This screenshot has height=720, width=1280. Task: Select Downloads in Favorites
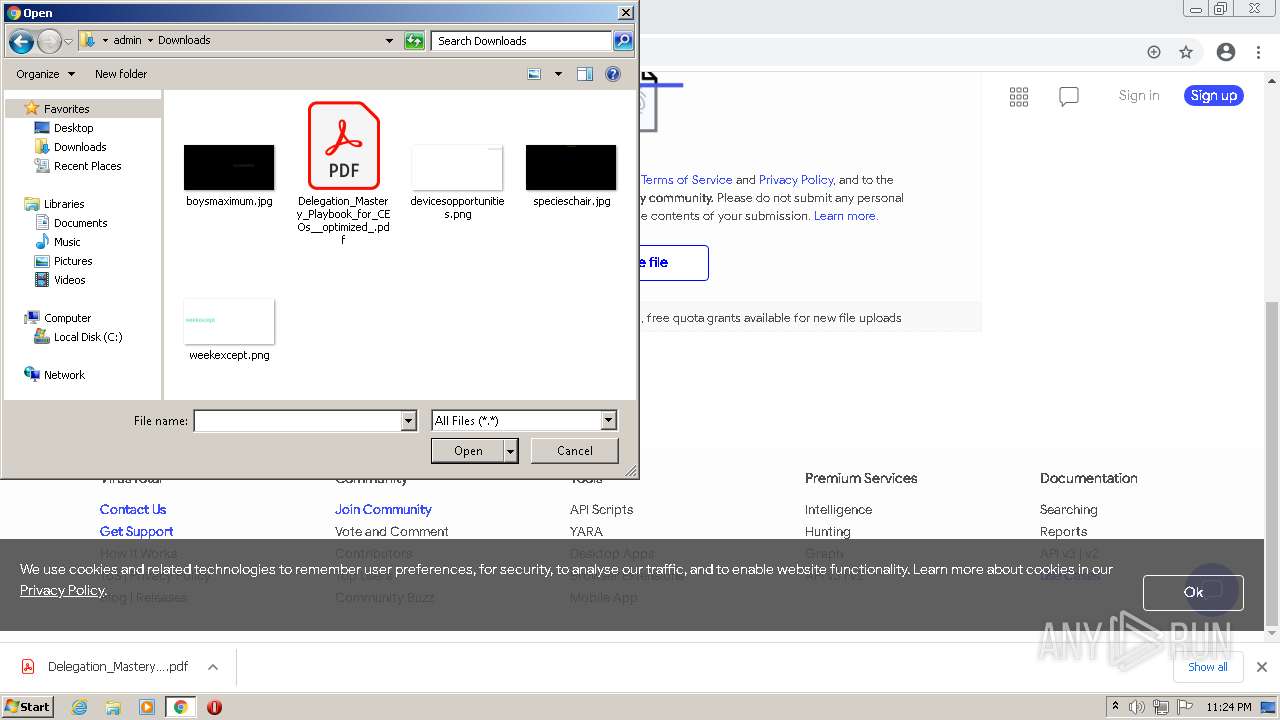point(79,147)
